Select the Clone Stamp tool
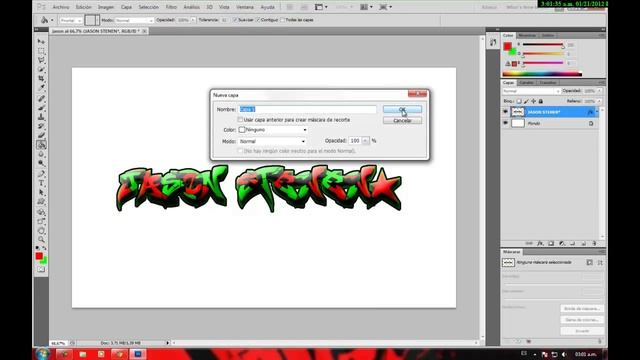Viewport: 640px width, 360px height. (41, 117)
